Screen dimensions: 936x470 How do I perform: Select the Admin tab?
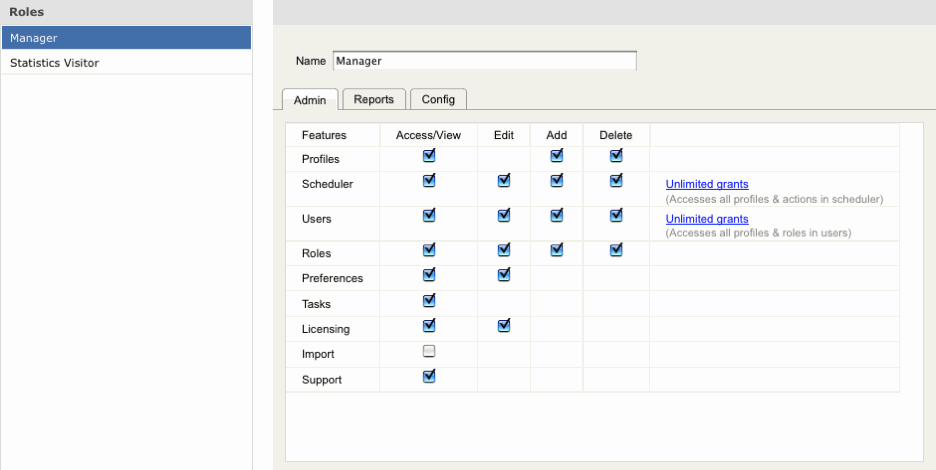point(310,100)
